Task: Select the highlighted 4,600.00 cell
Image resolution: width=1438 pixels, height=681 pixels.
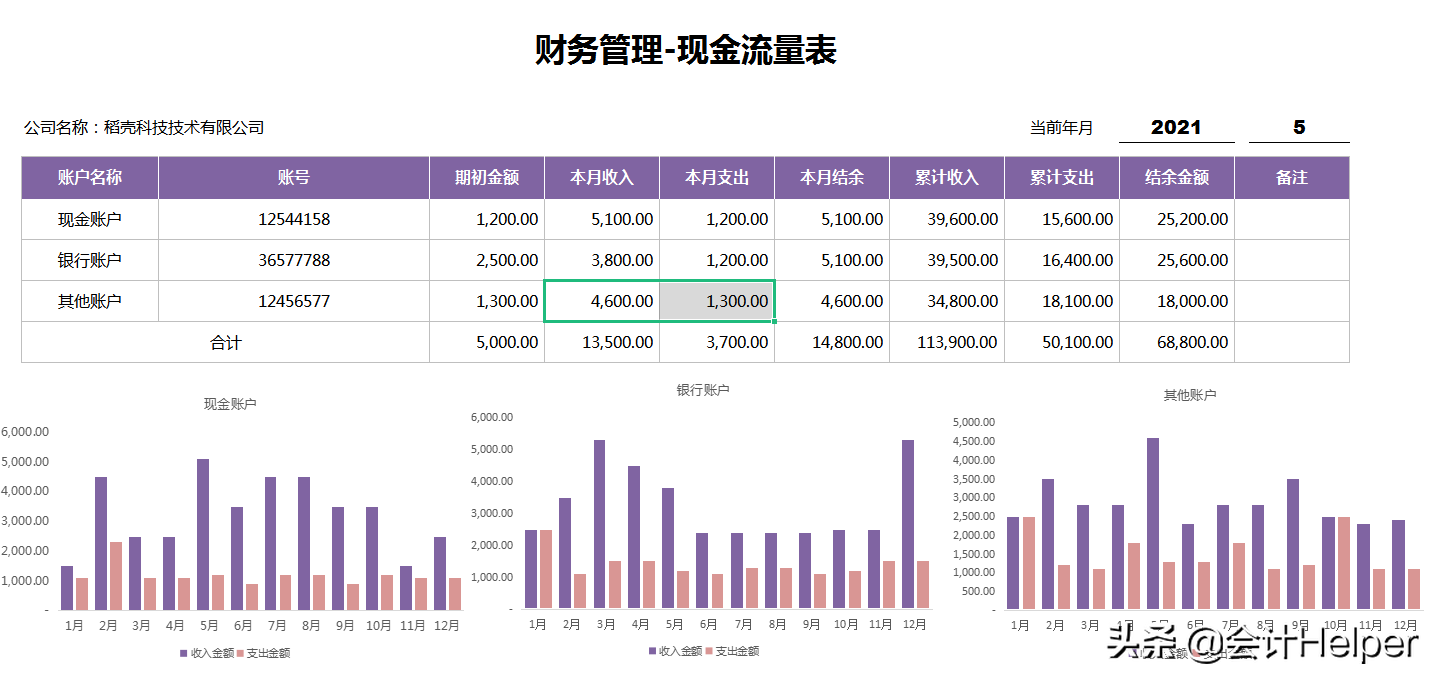Action: 601,300
